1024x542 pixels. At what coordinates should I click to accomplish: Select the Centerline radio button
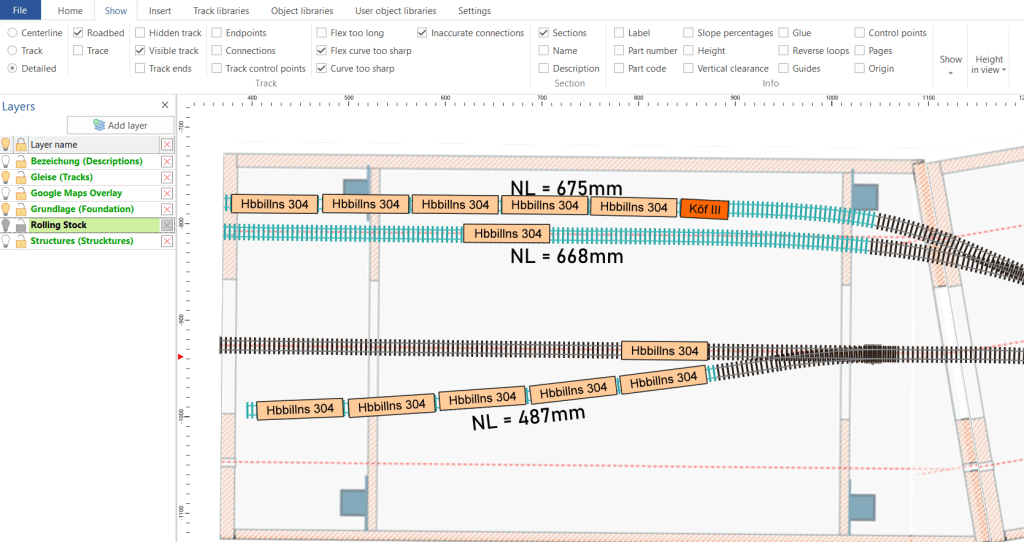(12, 33)
